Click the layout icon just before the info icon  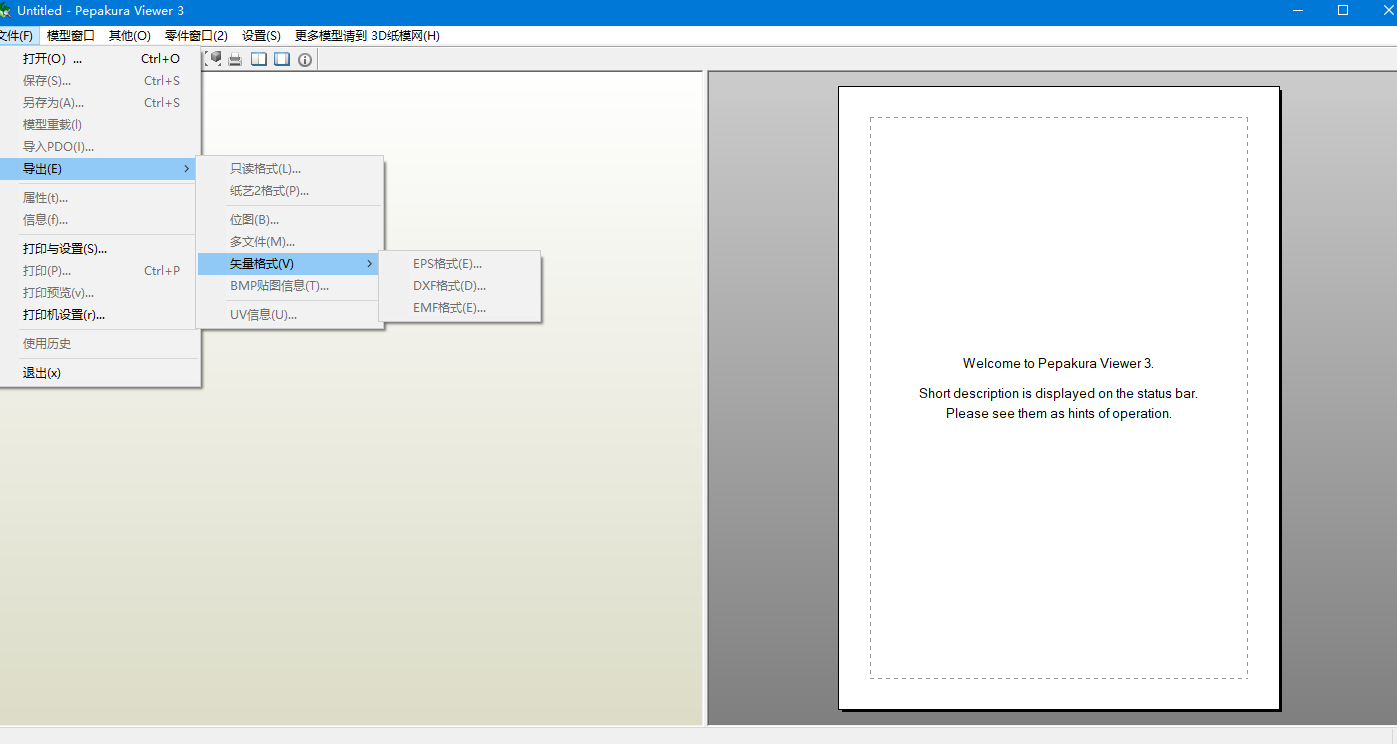coord(282,59)
